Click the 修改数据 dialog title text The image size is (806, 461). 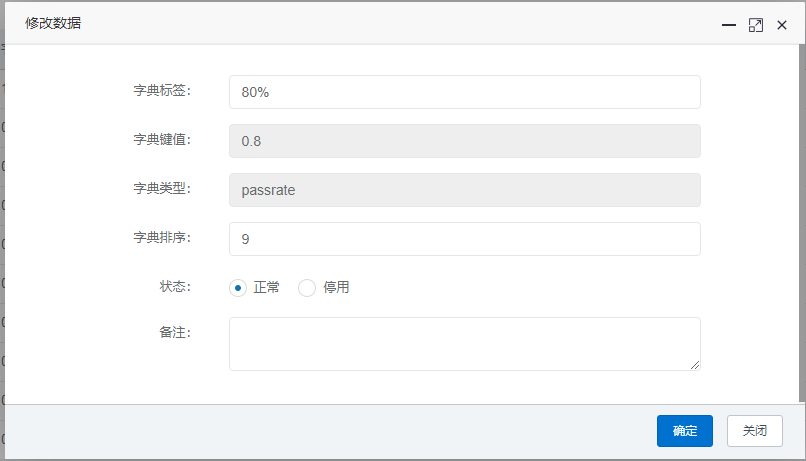(x=53, y=23)
